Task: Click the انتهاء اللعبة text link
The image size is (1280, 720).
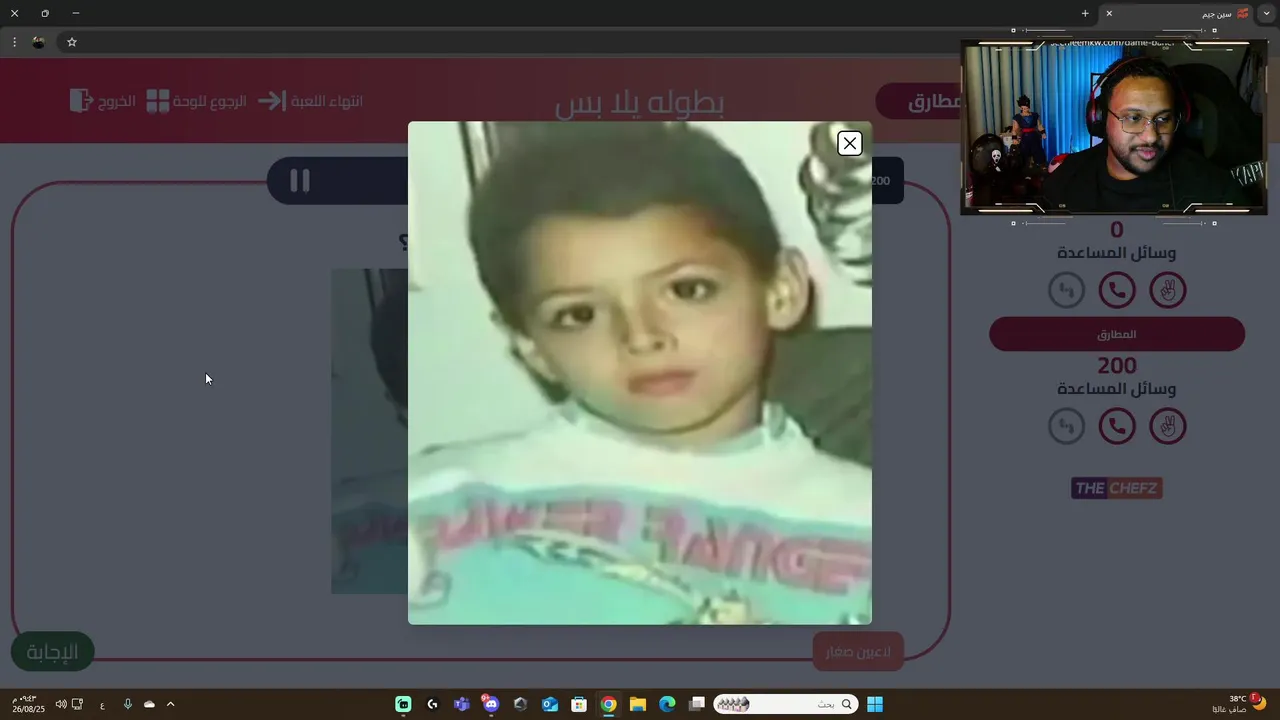Action: pyautogui.click(x=327, y=101)
